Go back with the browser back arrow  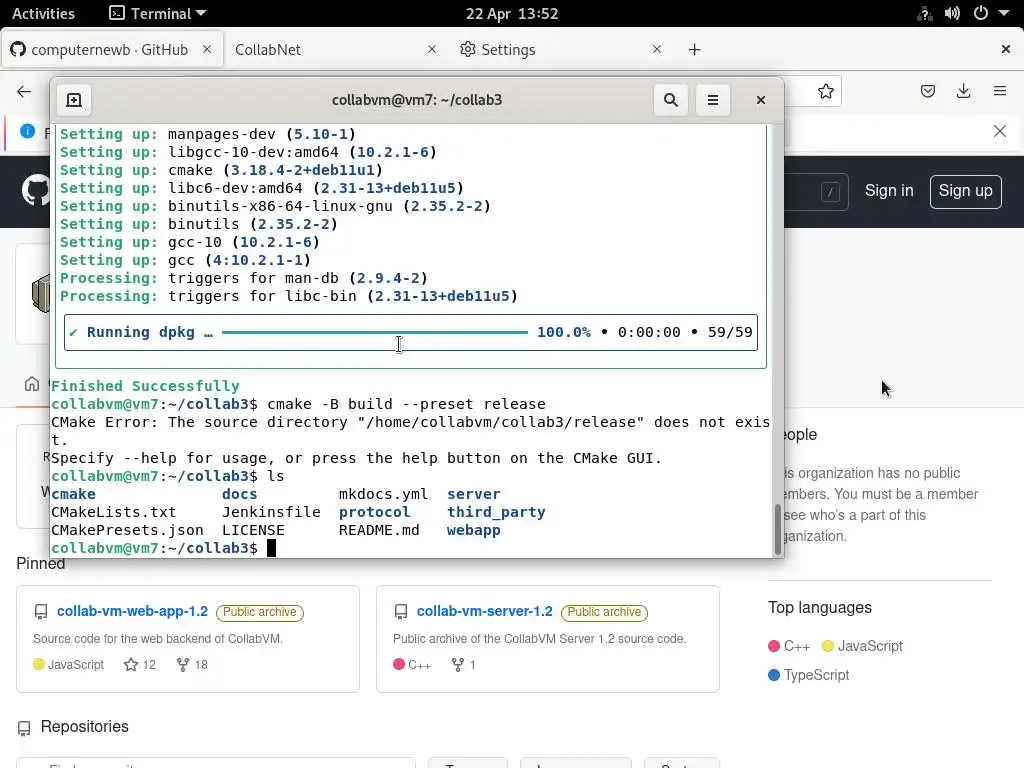24,91
